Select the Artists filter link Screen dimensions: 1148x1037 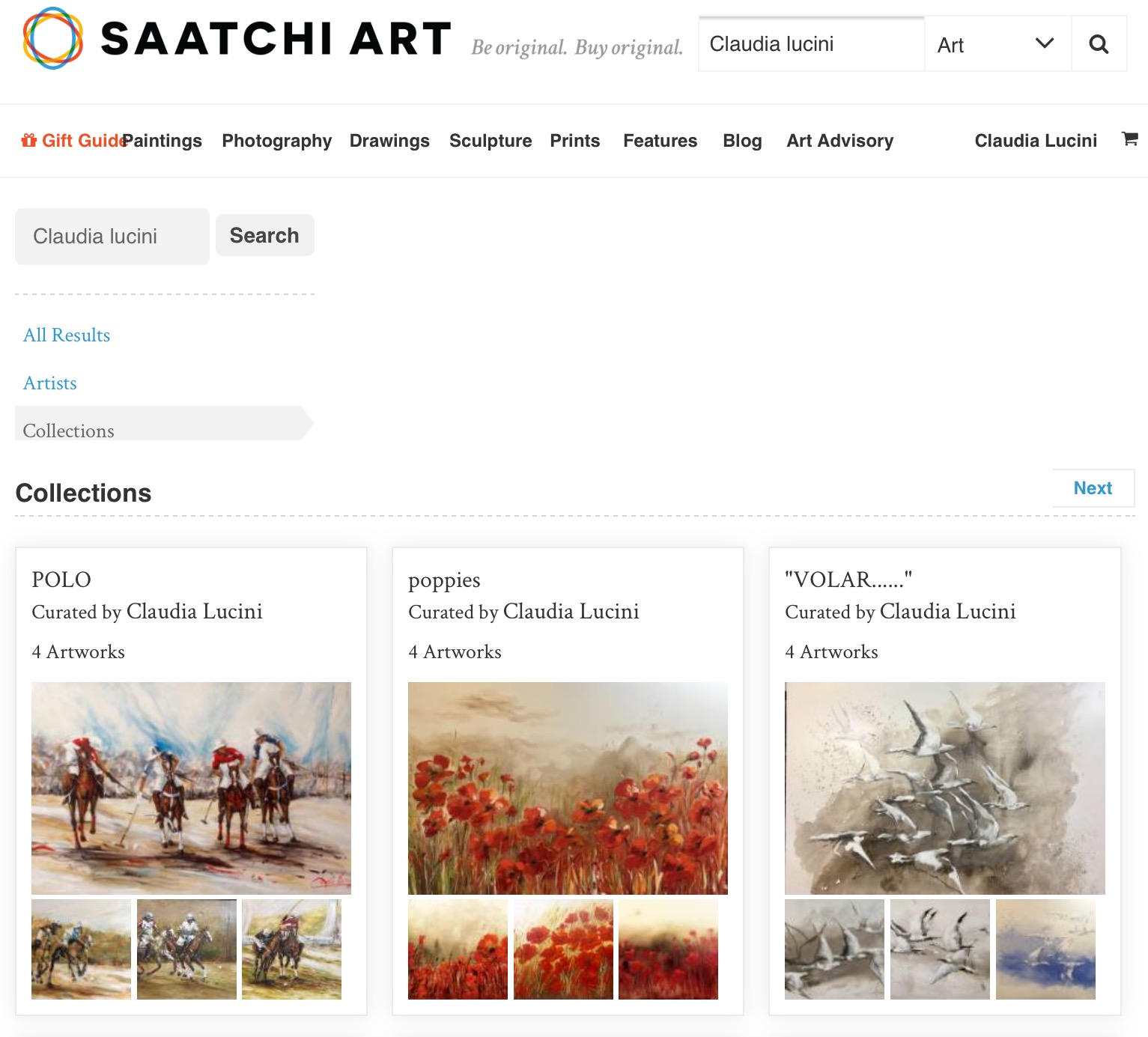(50, 383)
